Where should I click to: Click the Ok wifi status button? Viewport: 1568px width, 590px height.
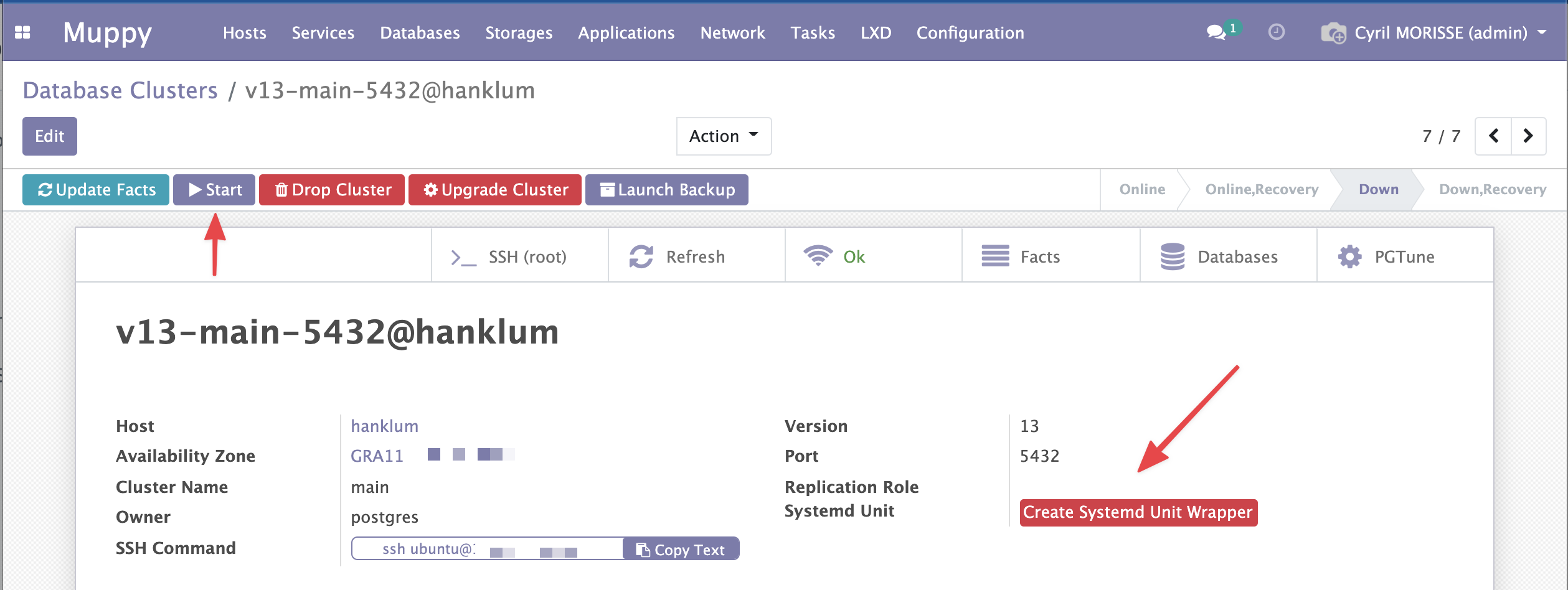[873, 256]
